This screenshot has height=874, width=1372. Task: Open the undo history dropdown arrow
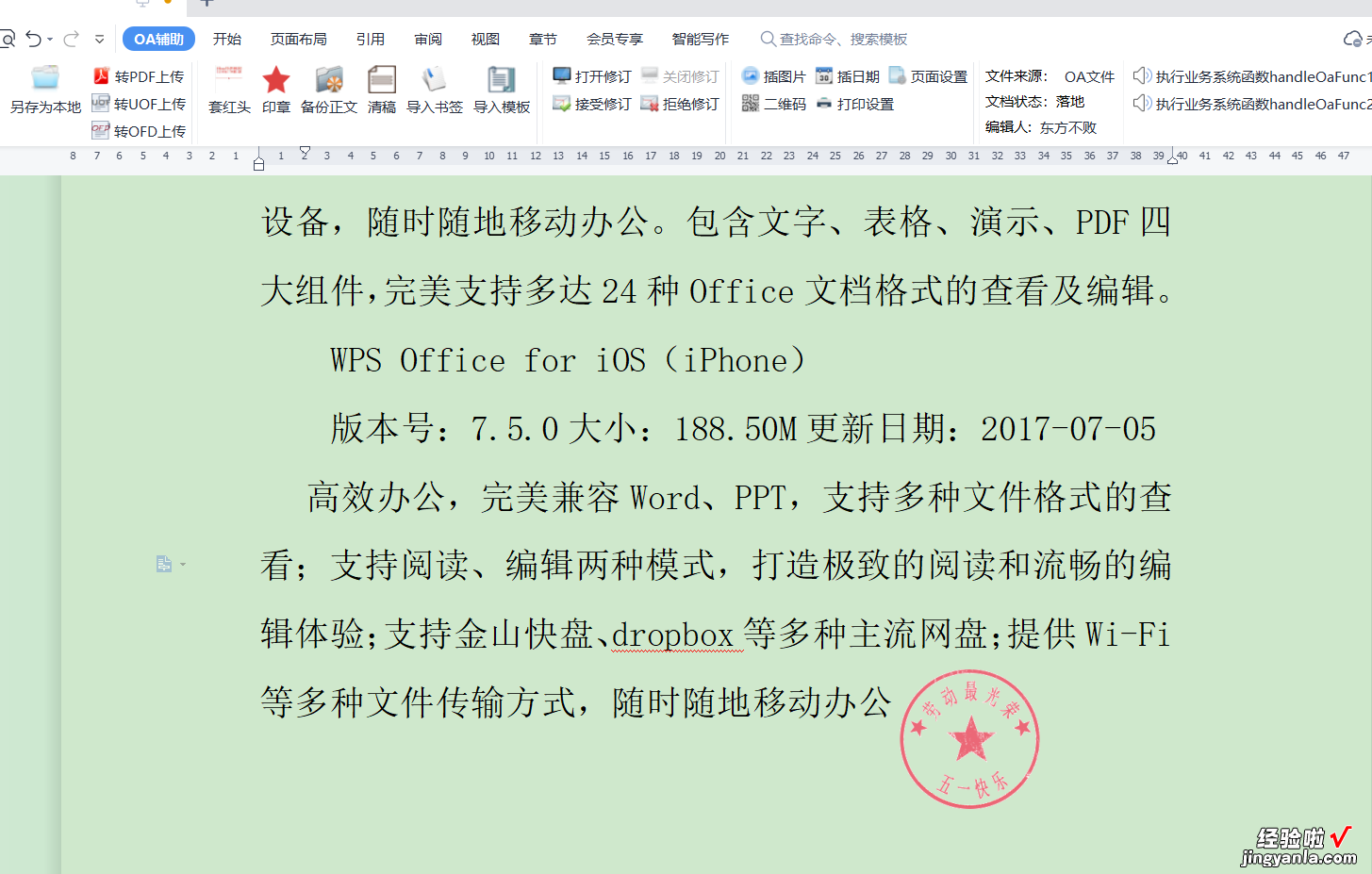[x=50, y=40]
